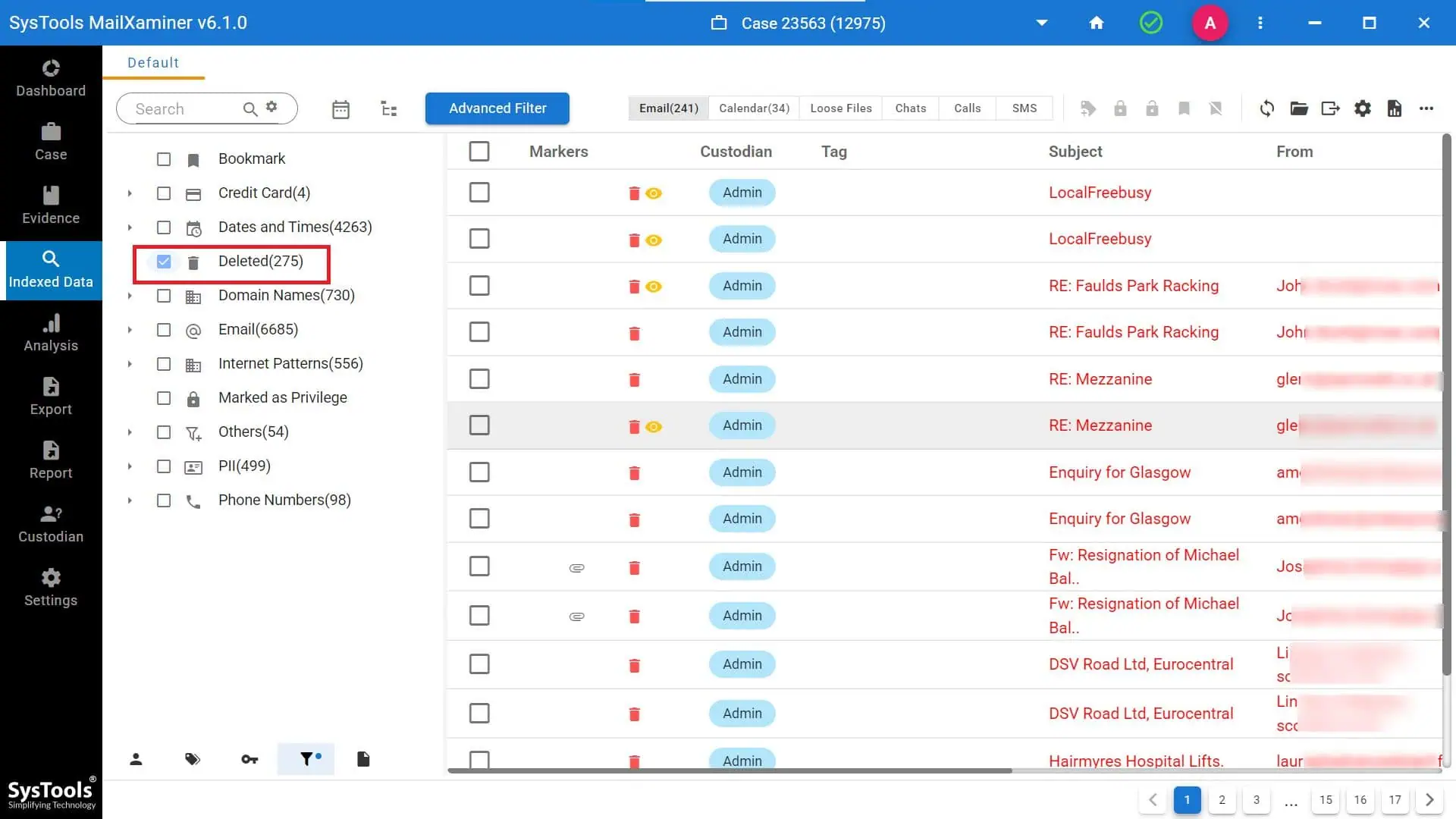Screen dimensions: 1456x819
Task: Switch to the Calendar(34) tab
Action: [x=754, y=108]
